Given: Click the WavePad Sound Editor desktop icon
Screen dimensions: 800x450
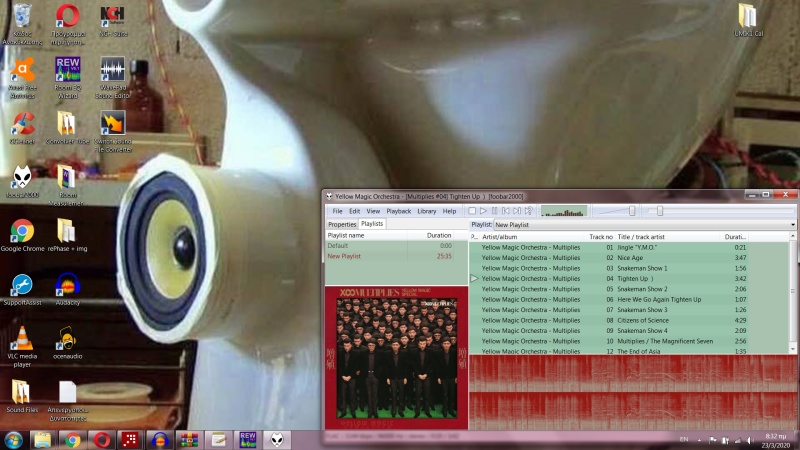Looking at the screenshot, I should click(113, 78).
